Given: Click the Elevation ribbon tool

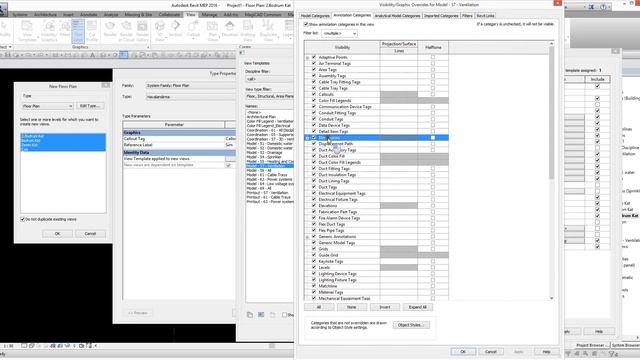Looking at the screenshot, I should point(229,29).
